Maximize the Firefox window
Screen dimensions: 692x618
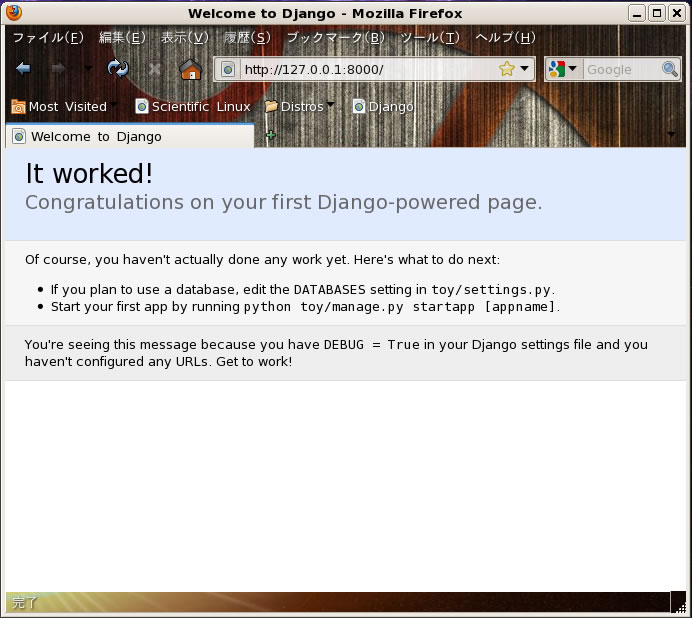(657, 13)
